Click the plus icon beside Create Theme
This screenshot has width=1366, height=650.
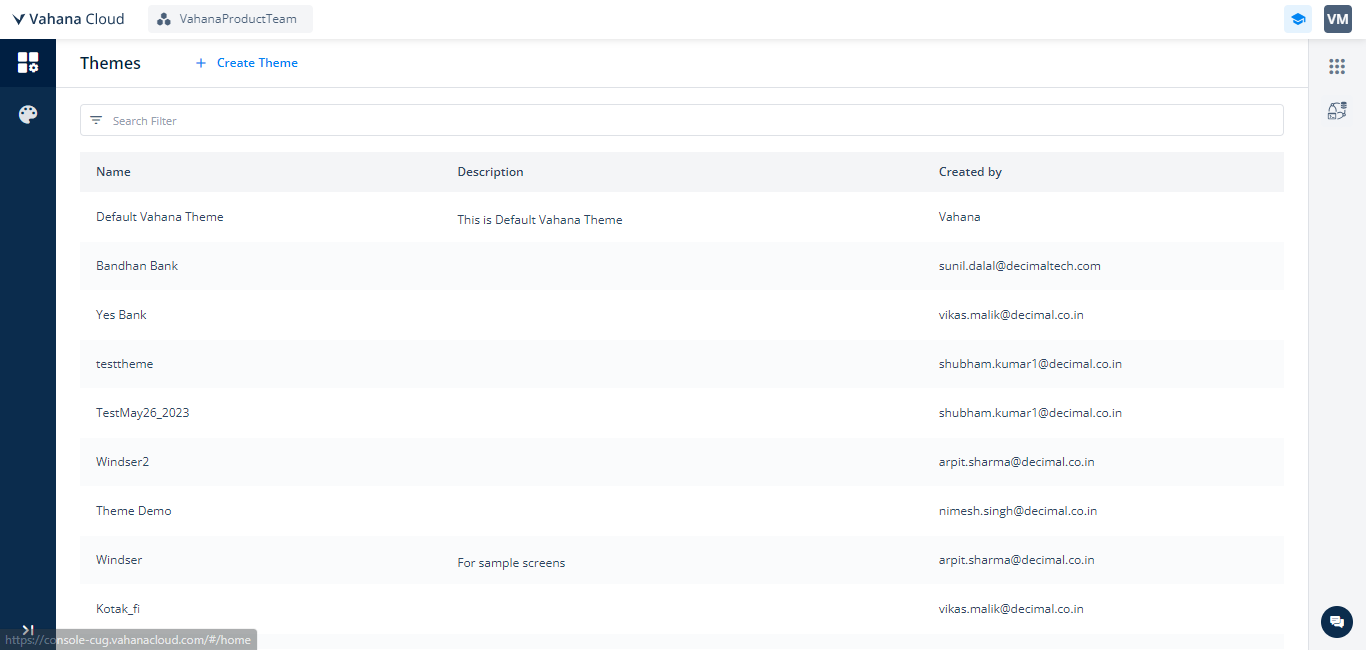(200, 63)
